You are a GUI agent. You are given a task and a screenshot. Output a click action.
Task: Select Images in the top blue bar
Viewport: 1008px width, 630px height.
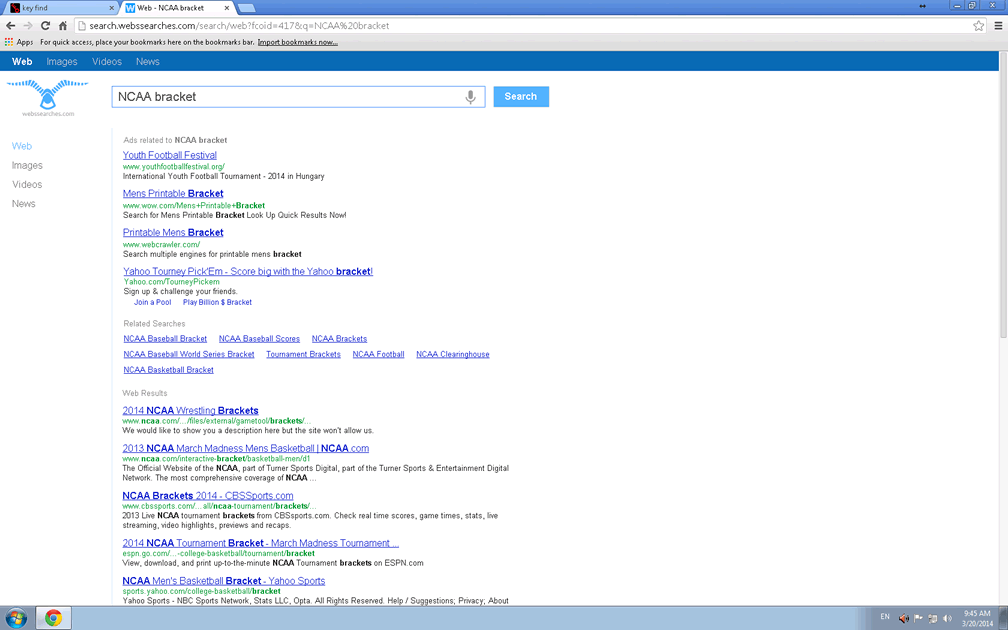click(x=61, y=62)
